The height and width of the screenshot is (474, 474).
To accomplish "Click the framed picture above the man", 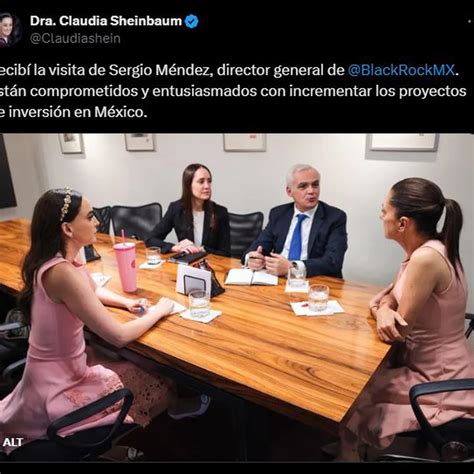I will 245,142.
